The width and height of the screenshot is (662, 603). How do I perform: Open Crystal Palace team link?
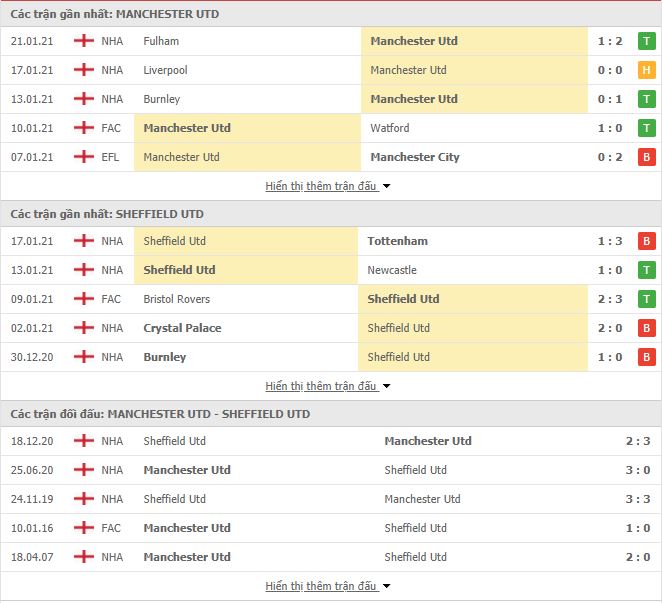tap(182, 328)
